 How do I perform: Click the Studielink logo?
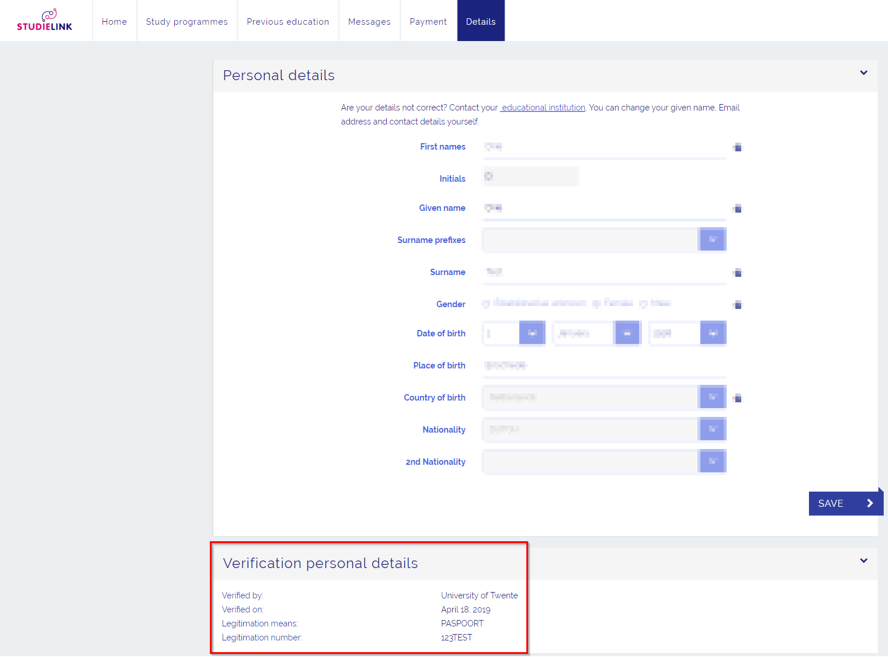pyautogui.click(x=45, y=20)
